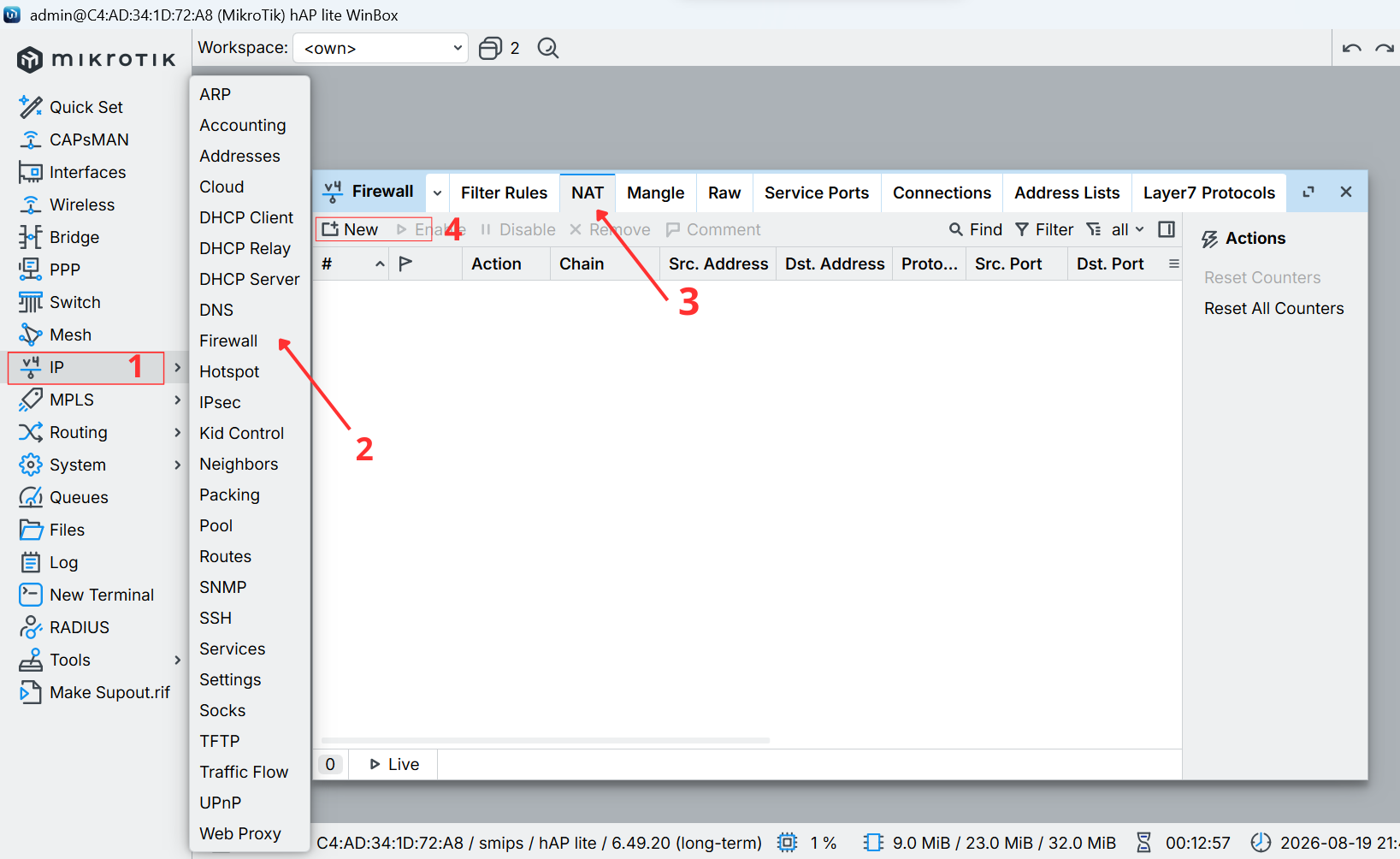Switch to the Filter Rules tab

pos(504,193)
